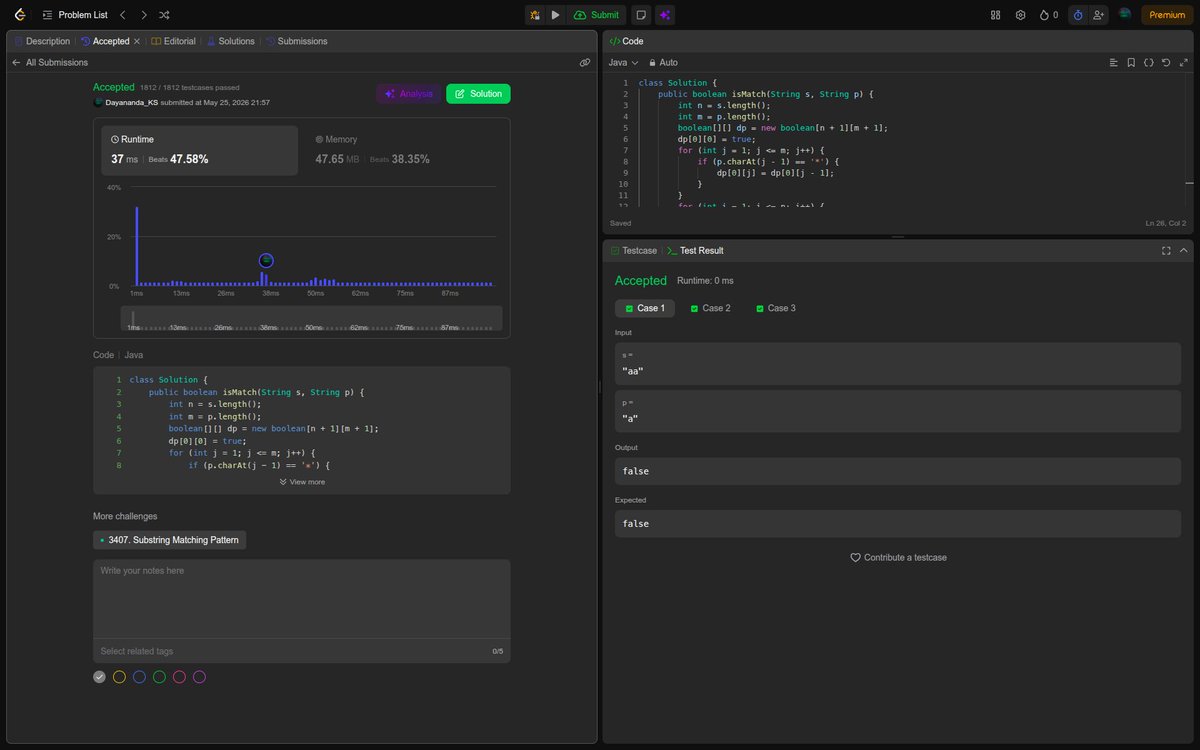Maximize the test result panel icon
This screenshot has height=750, width=1200.
[1166, 250]
